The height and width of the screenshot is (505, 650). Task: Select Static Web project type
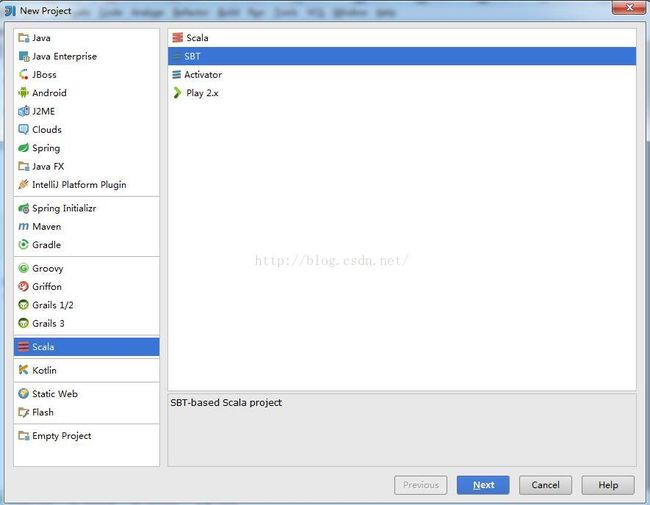coord(86,393)
